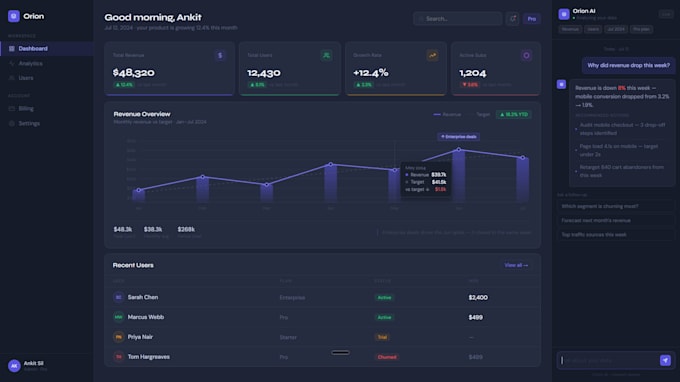Viewport: 680px width, 382px height.
Task: Choose 'Which segment is churning most?' suggestion
Action: 616,206
